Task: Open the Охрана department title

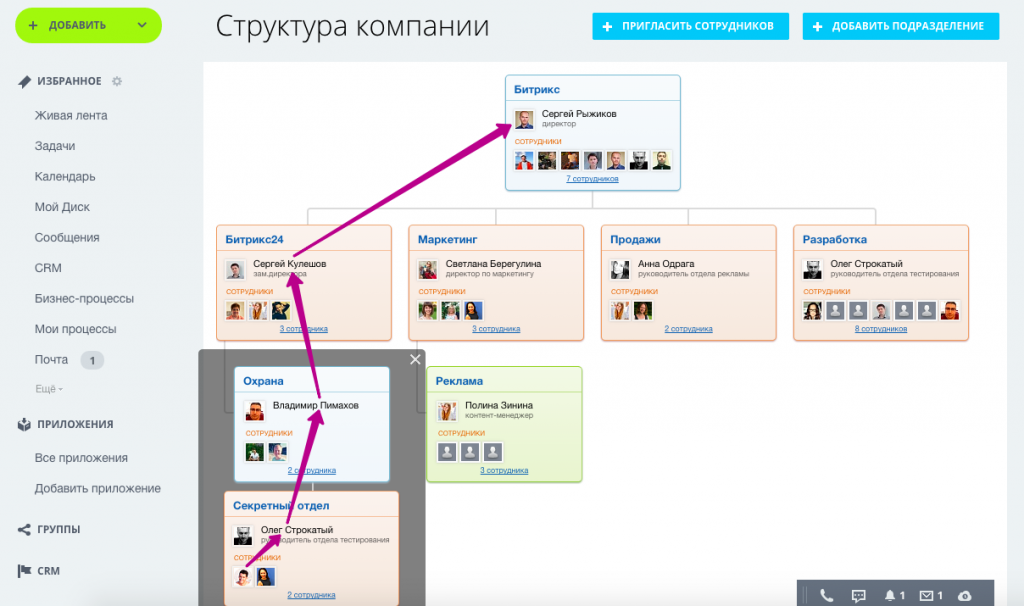Action: tap(263, 381)
